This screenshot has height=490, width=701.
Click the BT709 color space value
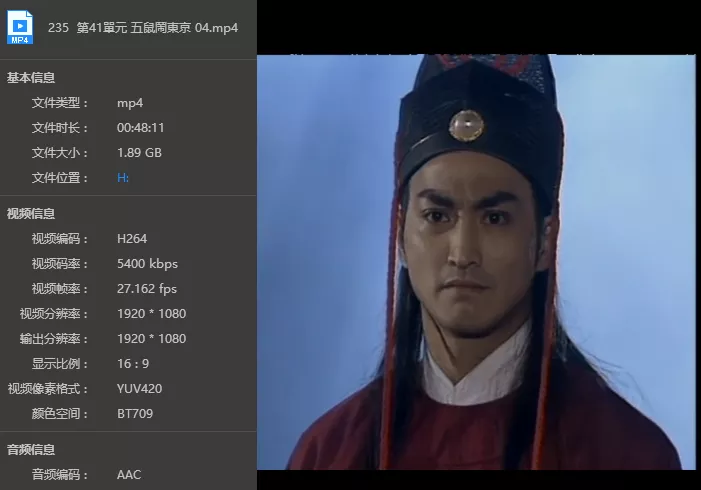coord(135,414)
